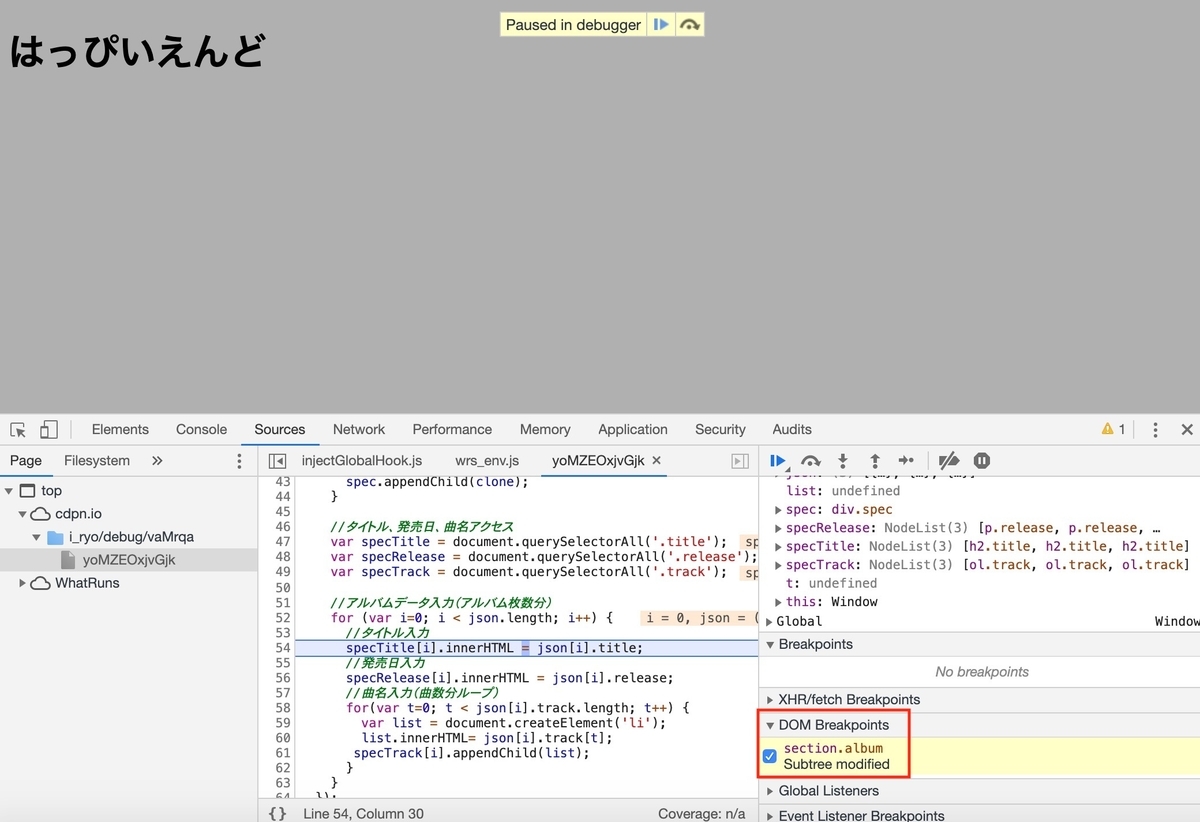Click the section.album breakpoint label
The width and height of the screenshot is (1200, 822).
pos(833,748)
